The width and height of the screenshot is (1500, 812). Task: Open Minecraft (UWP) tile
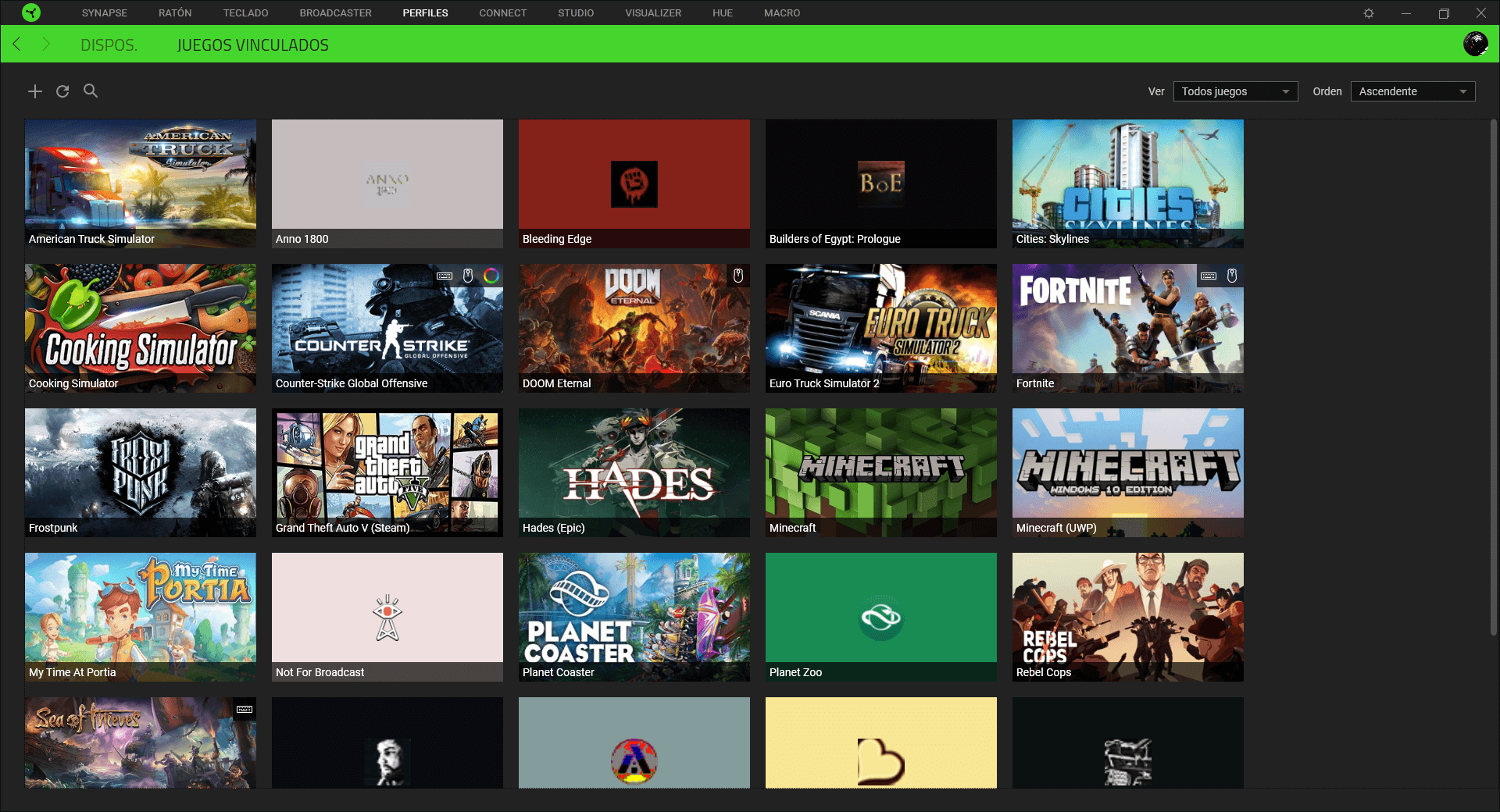(1128, 472)
